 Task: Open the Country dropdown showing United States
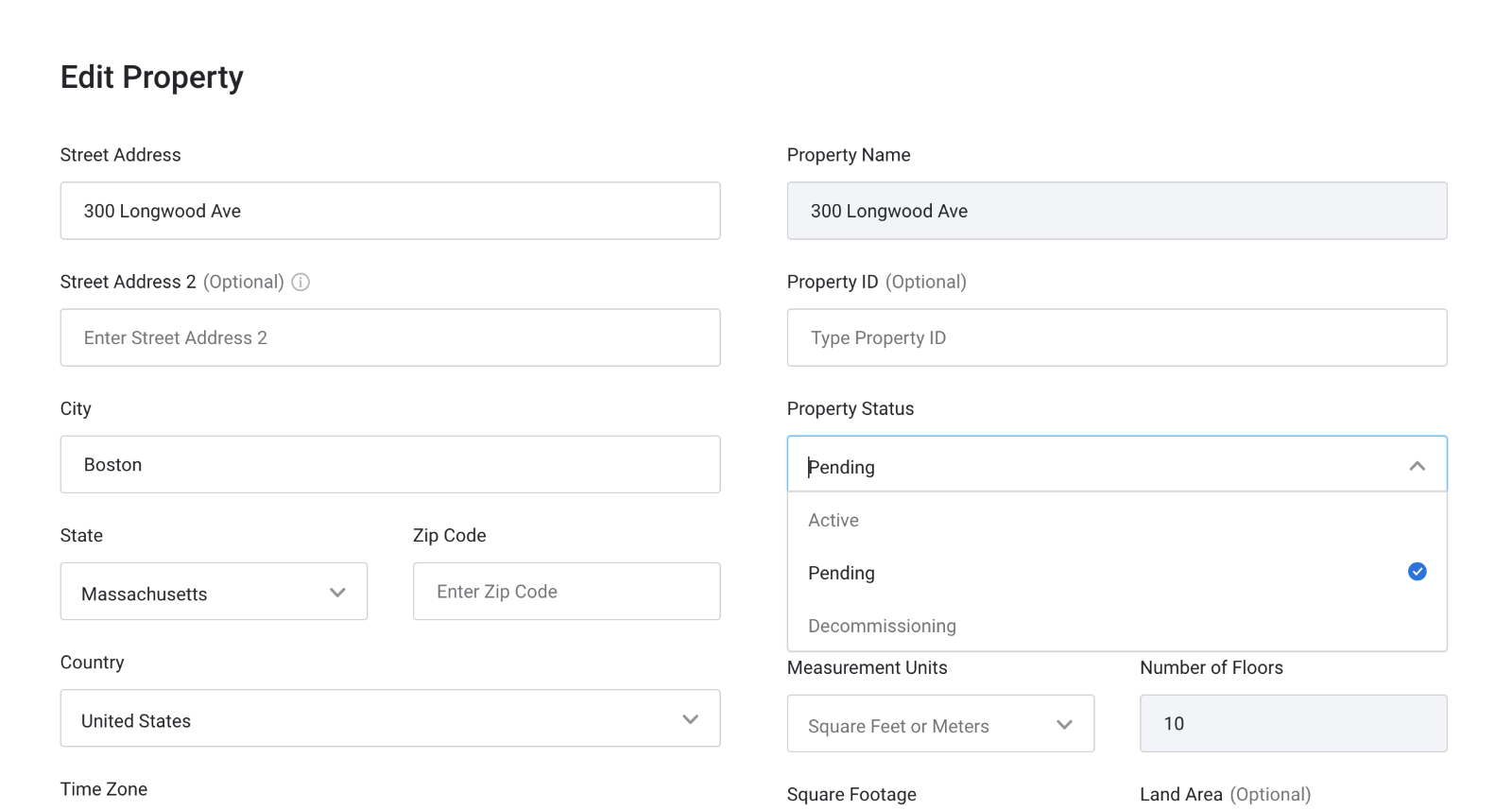[x=389, y=719]
